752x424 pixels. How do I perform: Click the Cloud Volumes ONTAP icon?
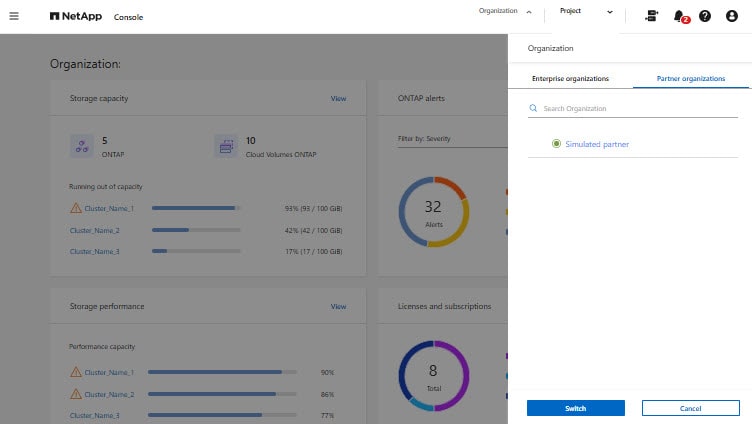point(226,146)
